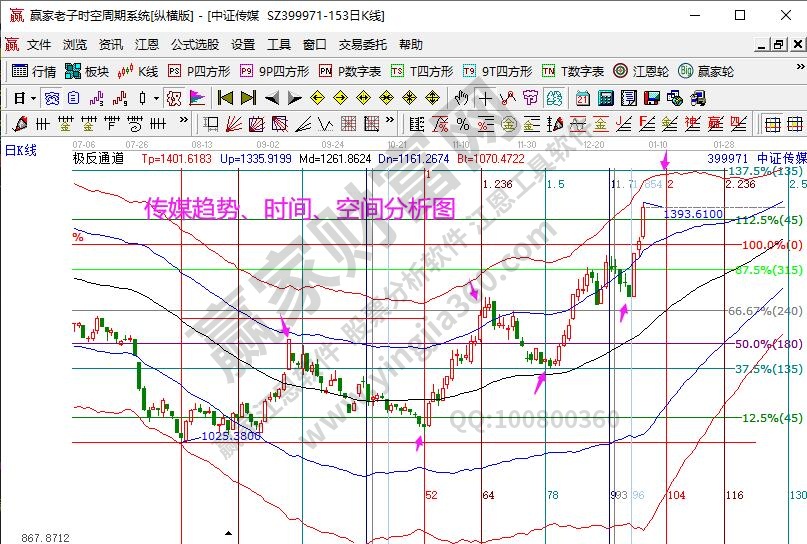Open the 交易委托 menu
Image resolution: width=807 pixels, height=544 pixels.
coord(362,45)
